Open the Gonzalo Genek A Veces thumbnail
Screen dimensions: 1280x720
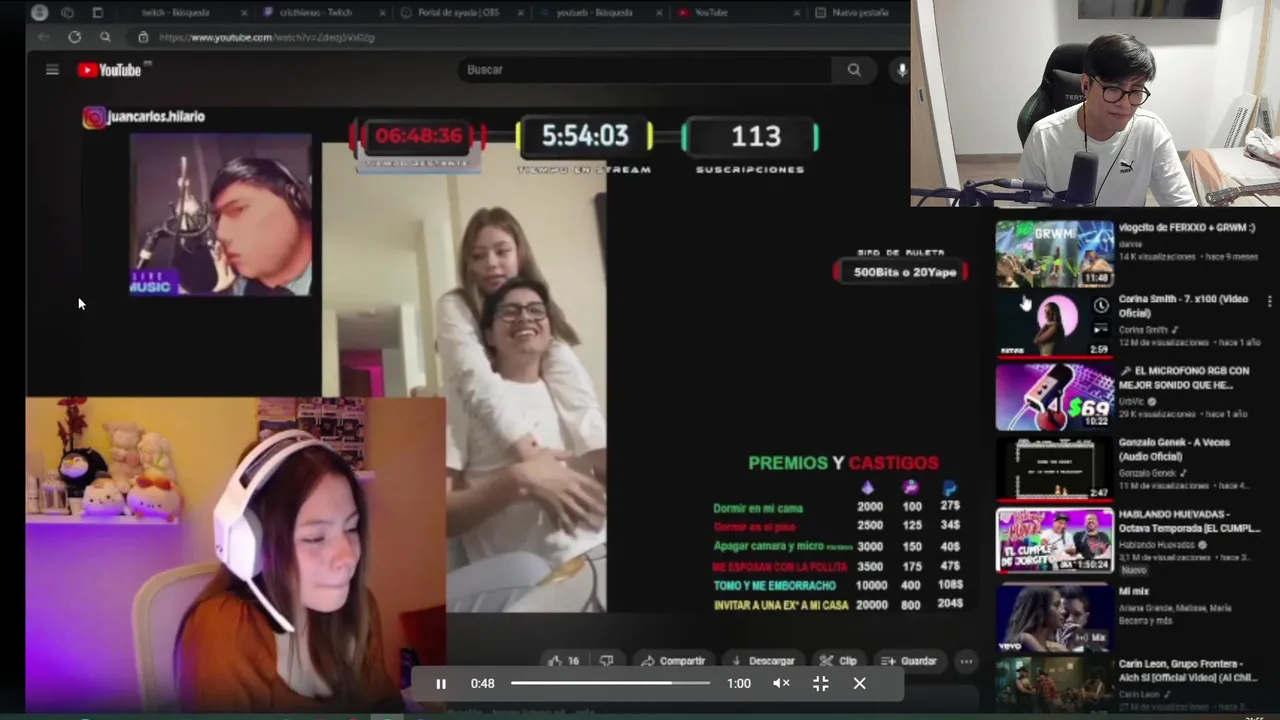point(1054,469)
